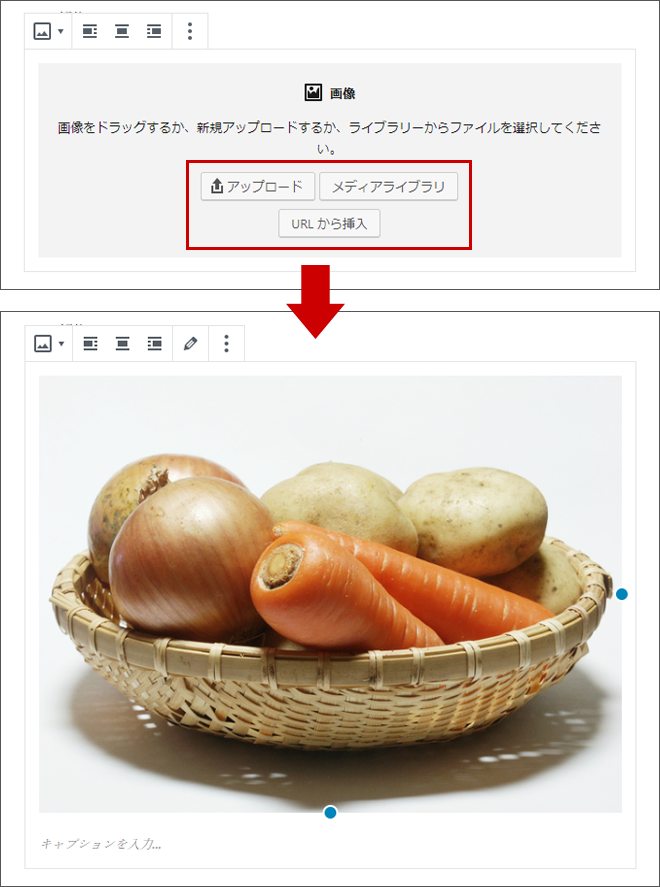Open the メディアライブラリ button

pyautogui.click(x=389, y=186)
